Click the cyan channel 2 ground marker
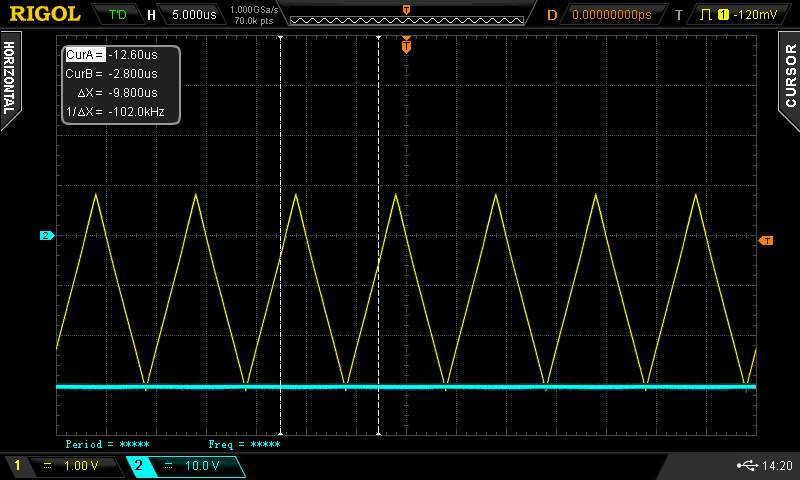Image resolution: width=800 pixels, height=480 pixels. (45, 236)
